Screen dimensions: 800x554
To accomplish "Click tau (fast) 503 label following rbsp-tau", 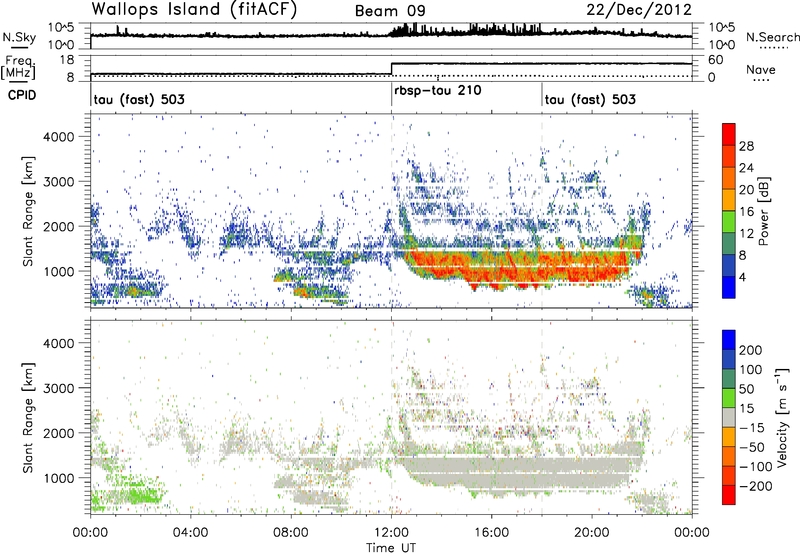I will point(590,99).
